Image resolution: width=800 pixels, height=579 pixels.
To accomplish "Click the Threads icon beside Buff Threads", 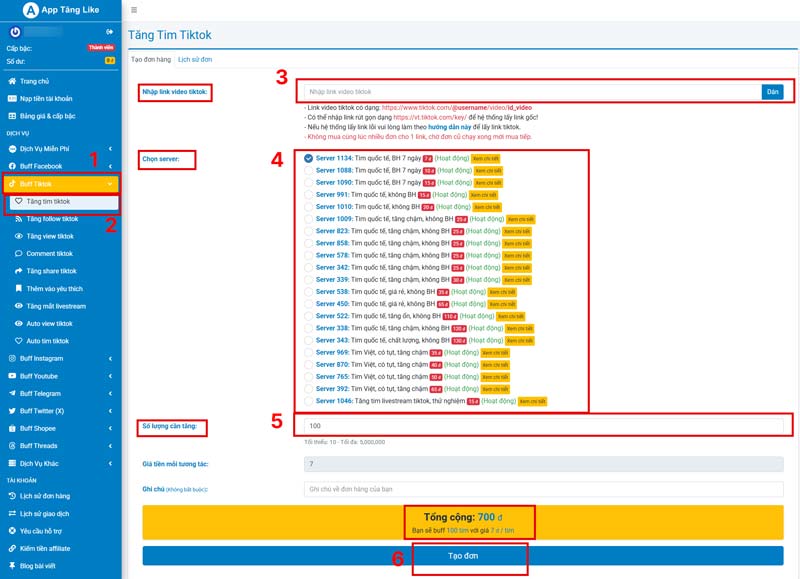I will (x=12, y=446).
